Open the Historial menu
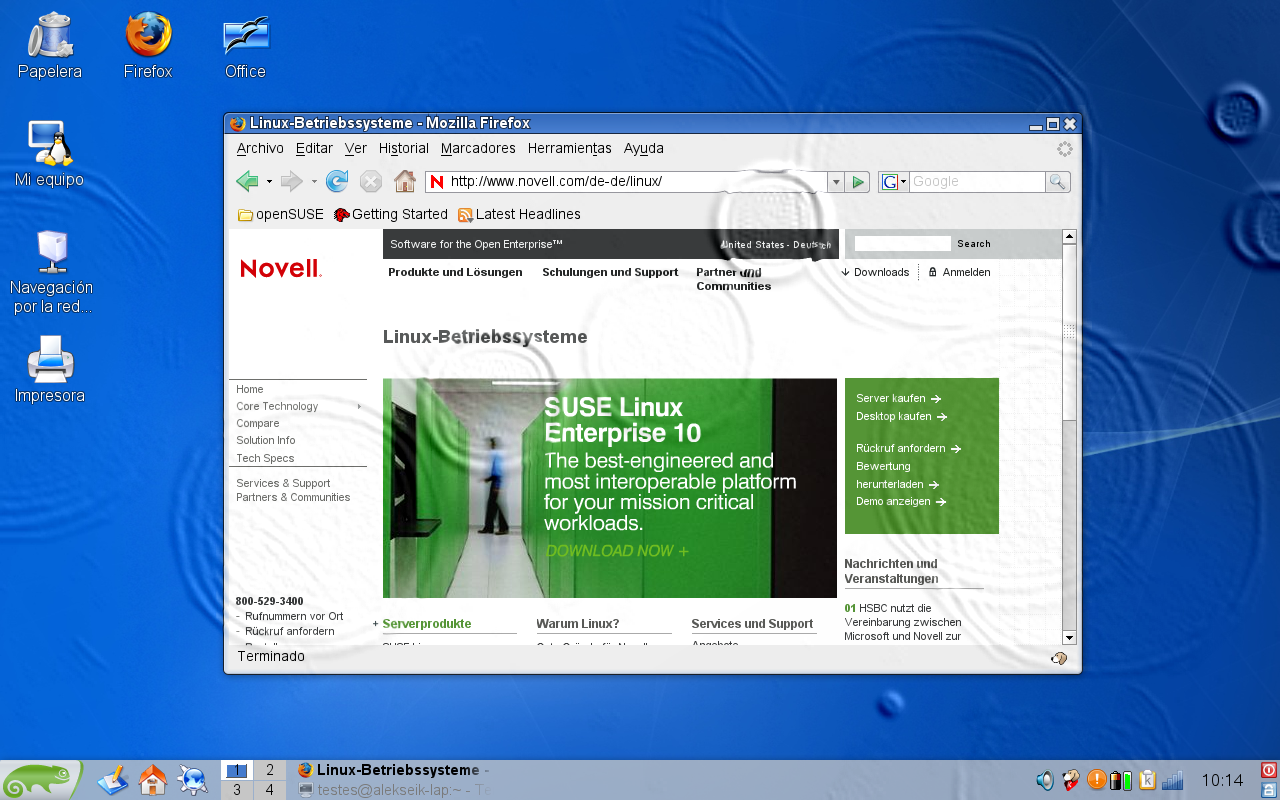This screenshot has width=1280, height=800. [404, 148]
